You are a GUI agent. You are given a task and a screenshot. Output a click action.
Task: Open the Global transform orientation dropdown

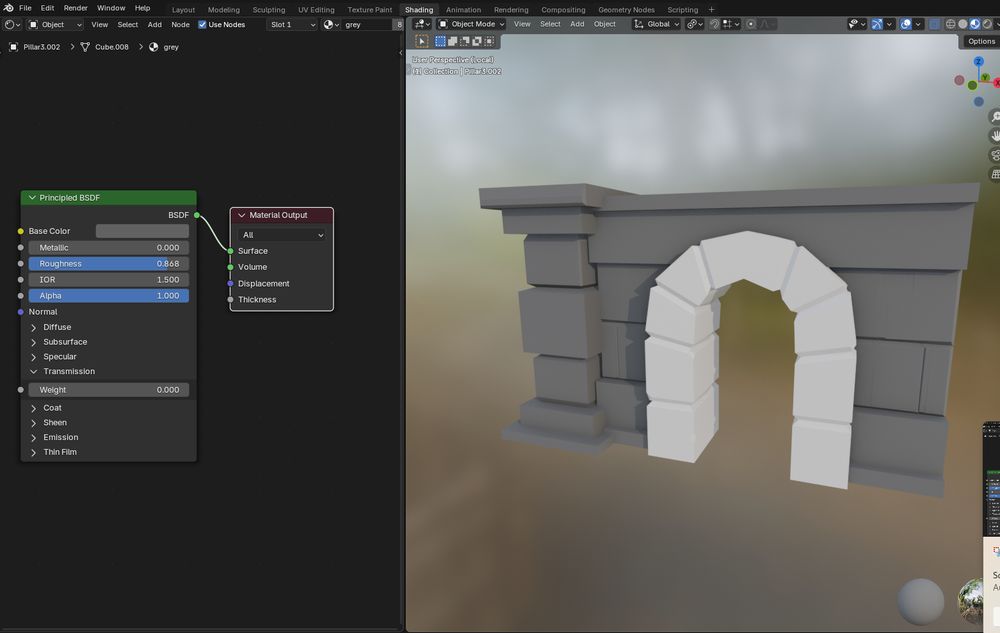tap(657, 23)
